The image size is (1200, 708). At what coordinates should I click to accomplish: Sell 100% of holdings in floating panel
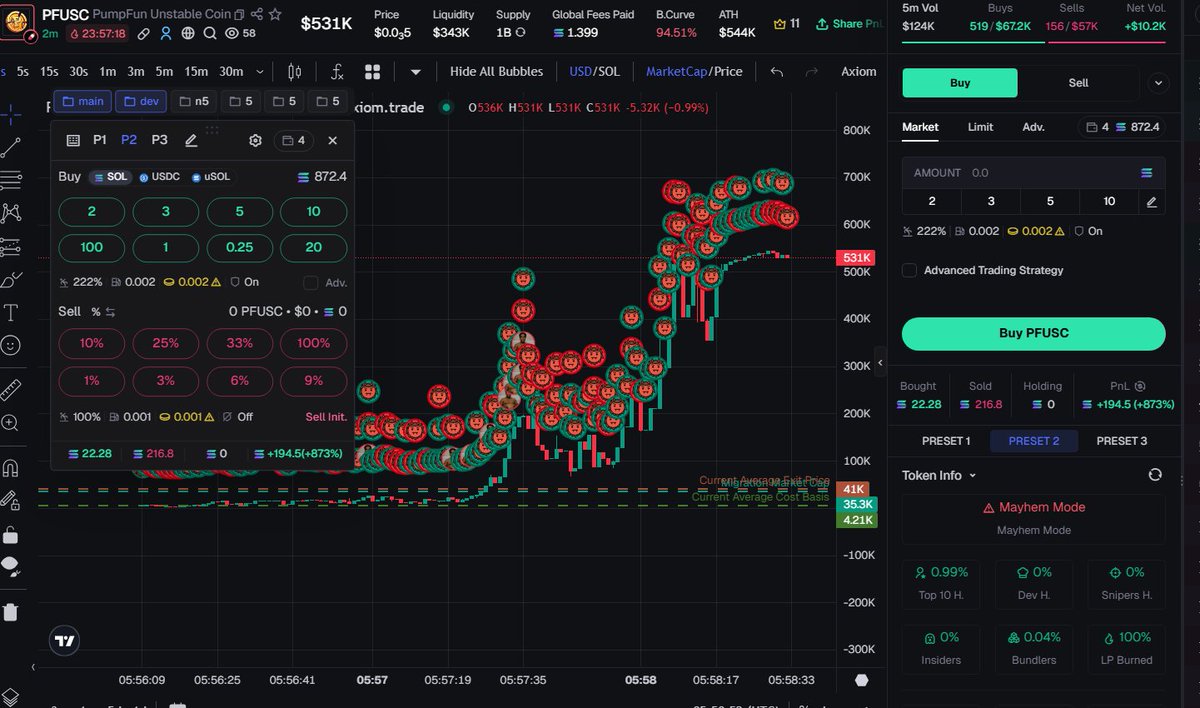pos(313,343)
